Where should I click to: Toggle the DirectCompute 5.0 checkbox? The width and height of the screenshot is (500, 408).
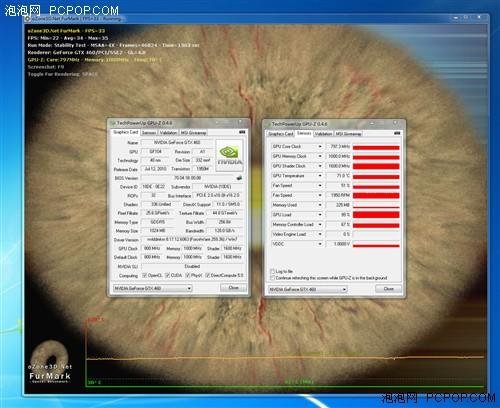coord(207,275)
